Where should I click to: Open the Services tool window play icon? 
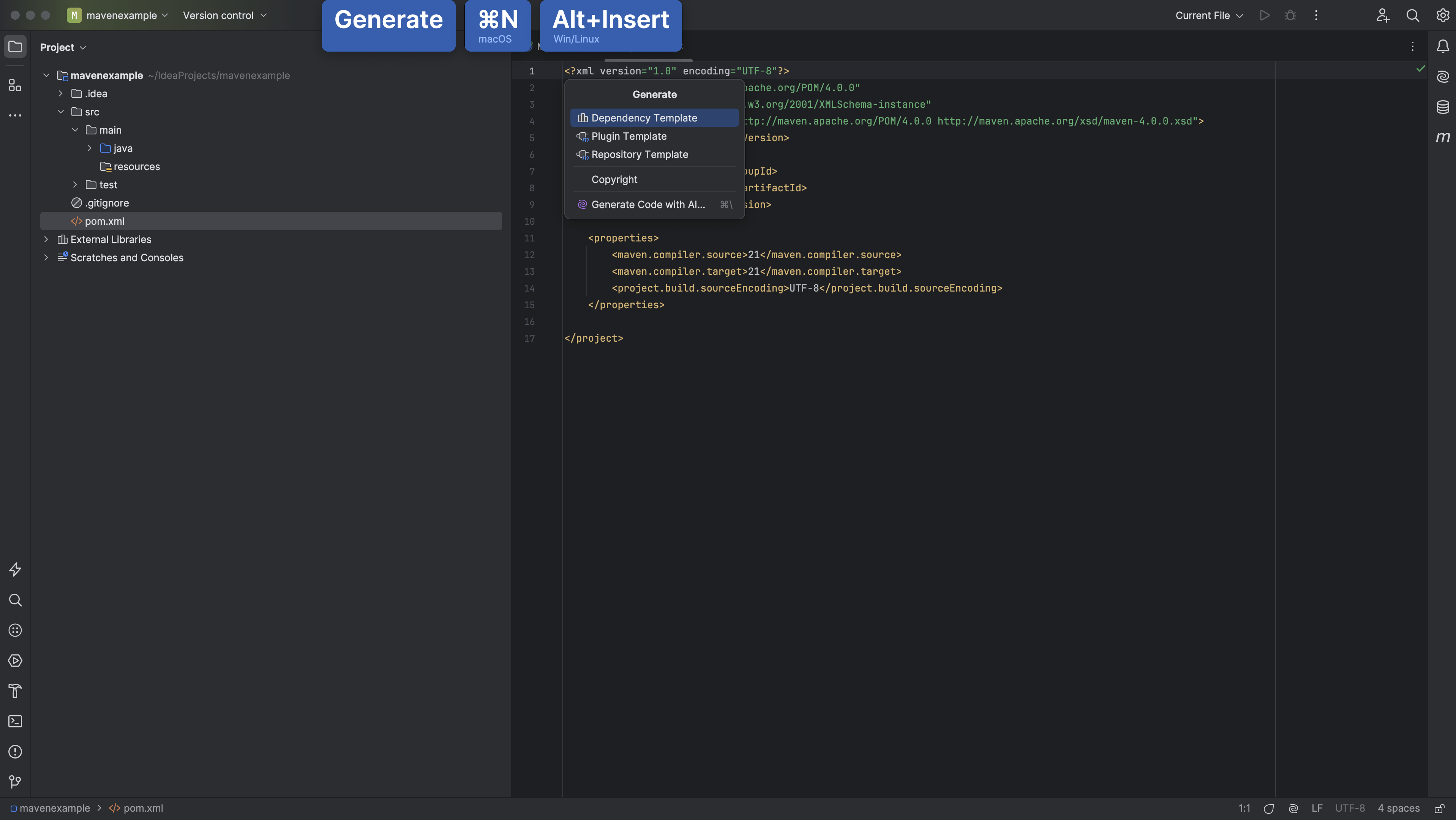coord(15,661)
